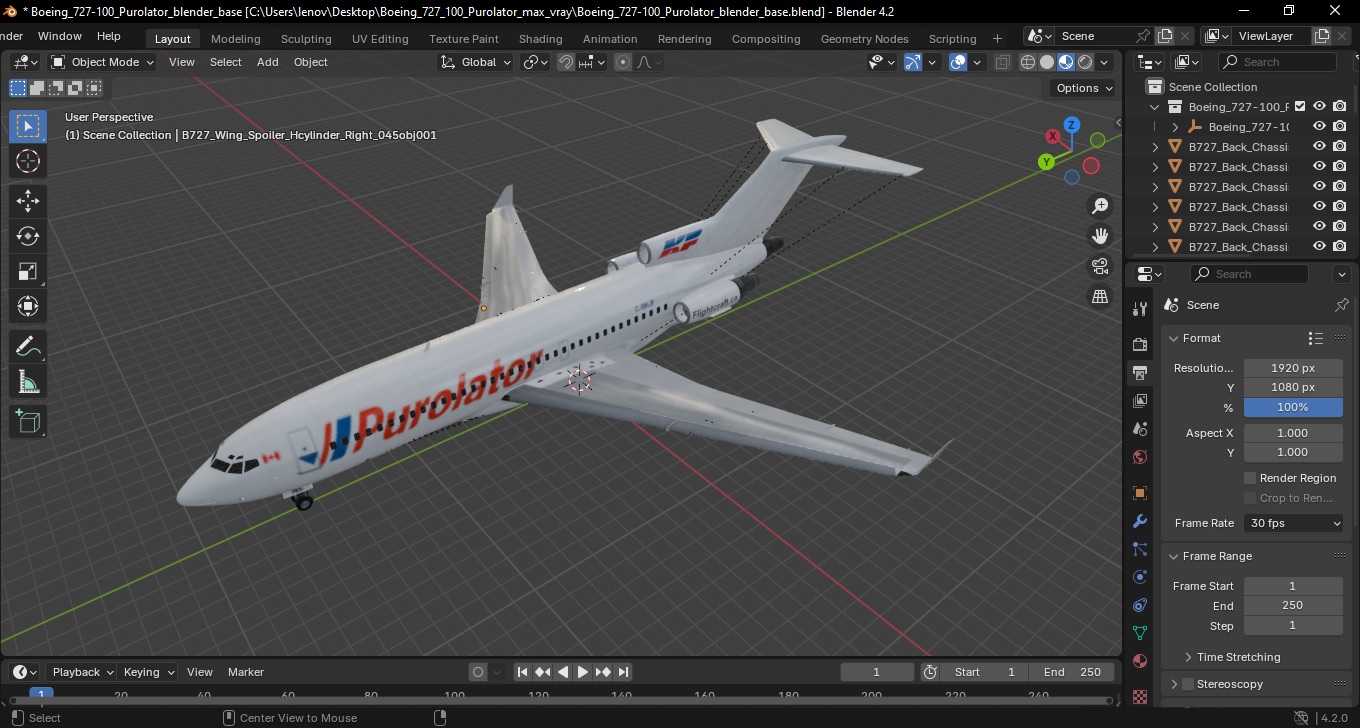Toggle proportional editing button
1360x728 pixels.
(x=623, y=62)
